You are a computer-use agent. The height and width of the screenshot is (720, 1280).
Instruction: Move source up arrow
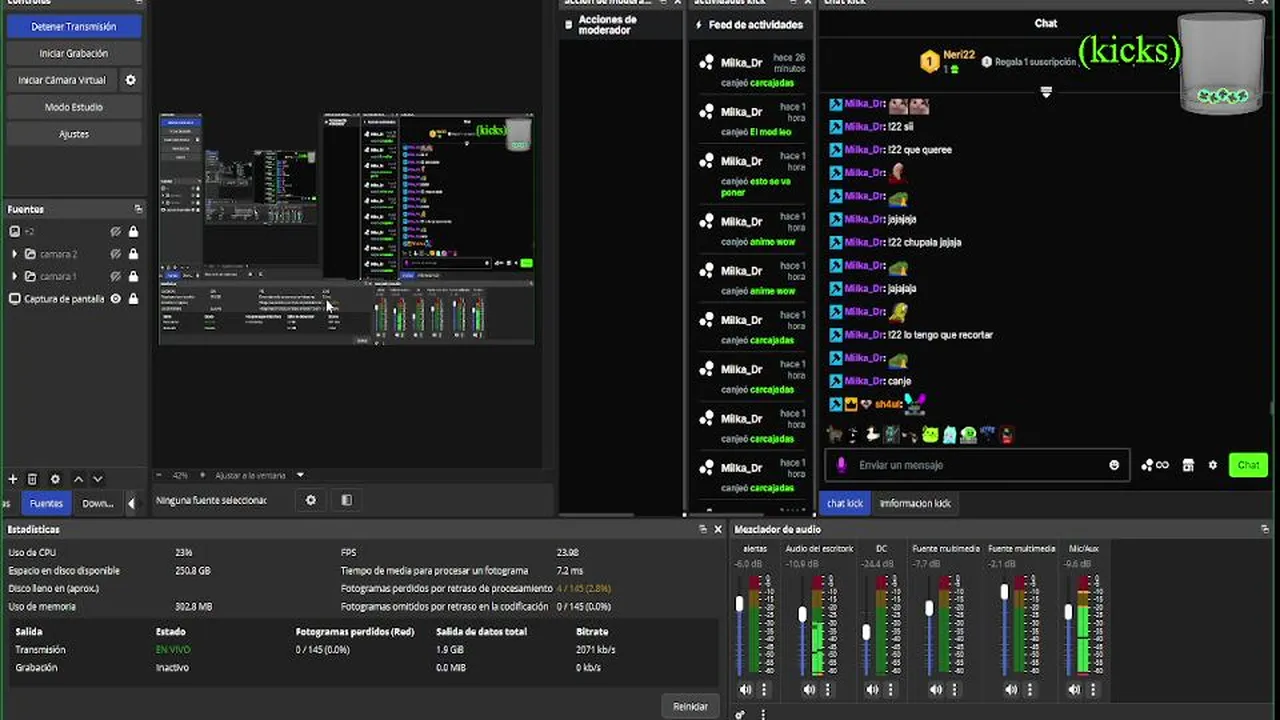(x=78, y=479)
